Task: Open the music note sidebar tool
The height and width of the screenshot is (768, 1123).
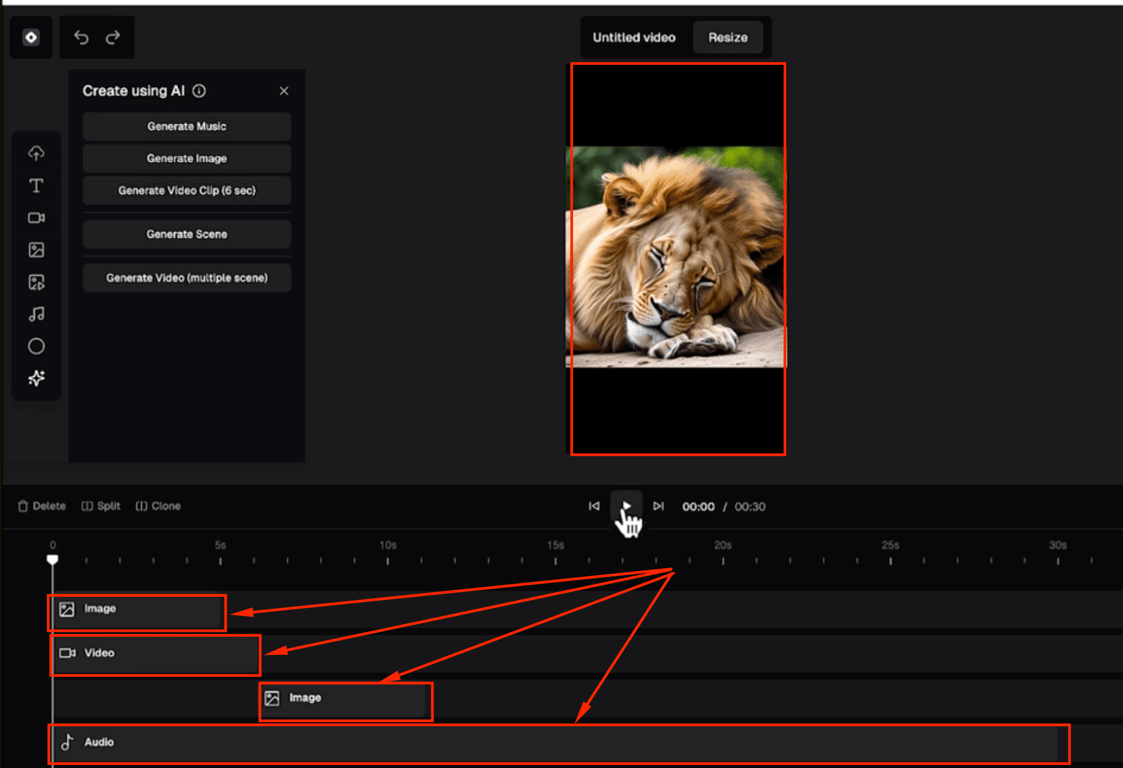Action: 37,314
